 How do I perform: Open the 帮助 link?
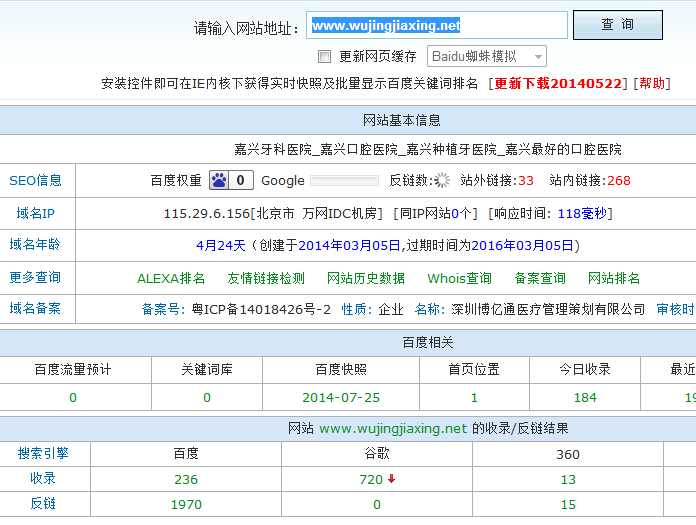652,83
